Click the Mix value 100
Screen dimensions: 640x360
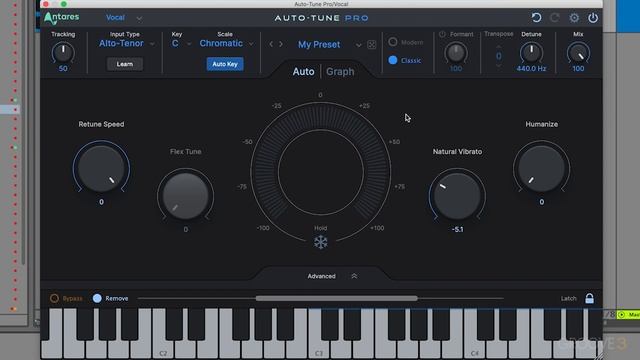coord(578,69)
